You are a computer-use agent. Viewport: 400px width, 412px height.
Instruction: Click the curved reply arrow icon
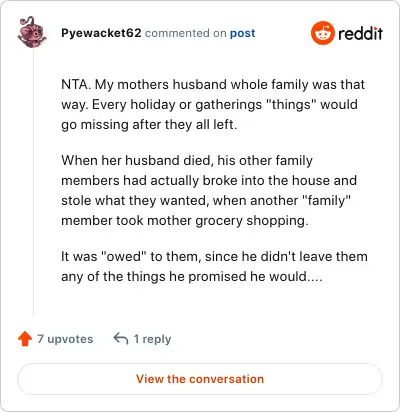point(121,339)
